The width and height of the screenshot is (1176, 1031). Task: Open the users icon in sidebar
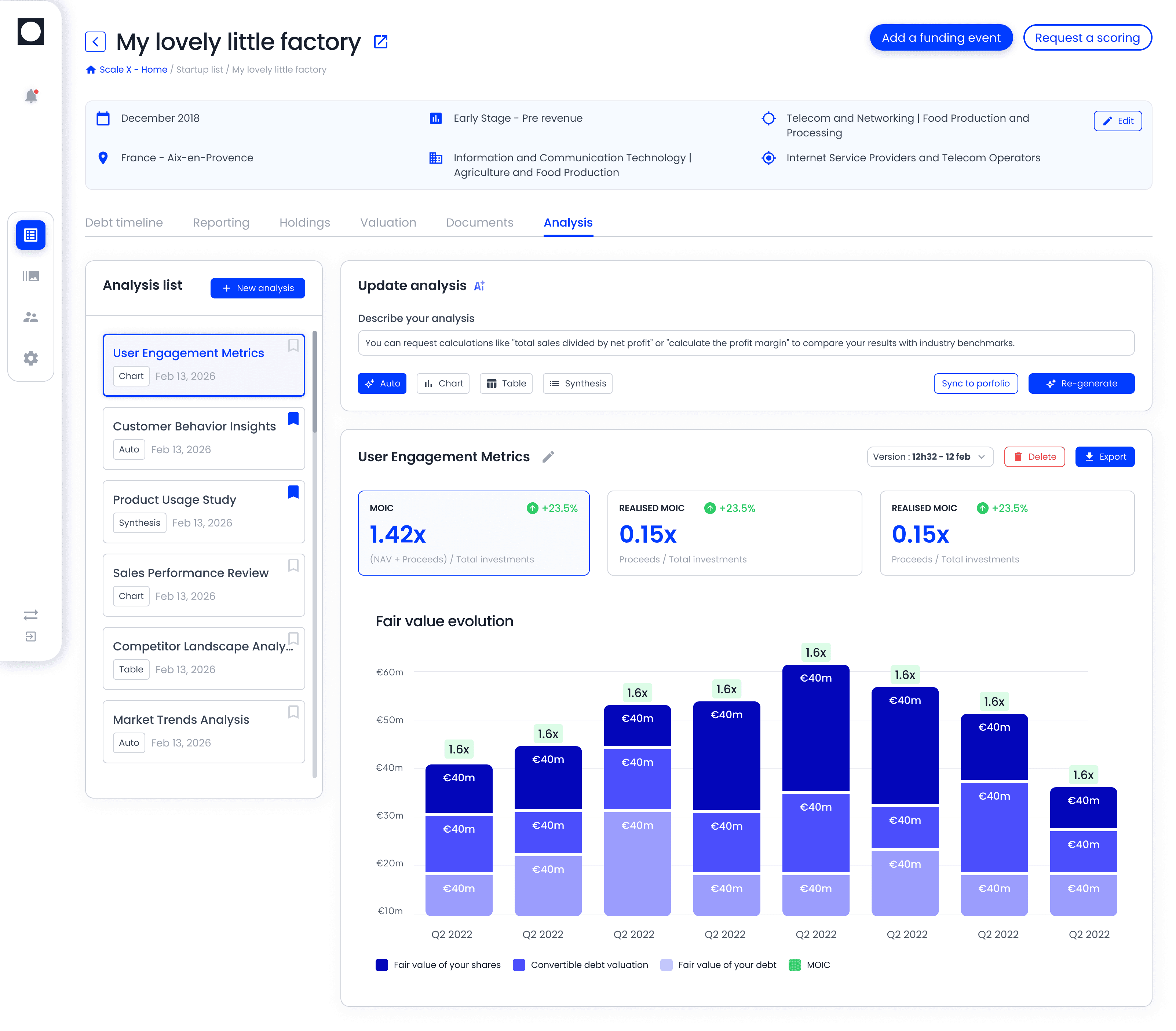[31, 318]
